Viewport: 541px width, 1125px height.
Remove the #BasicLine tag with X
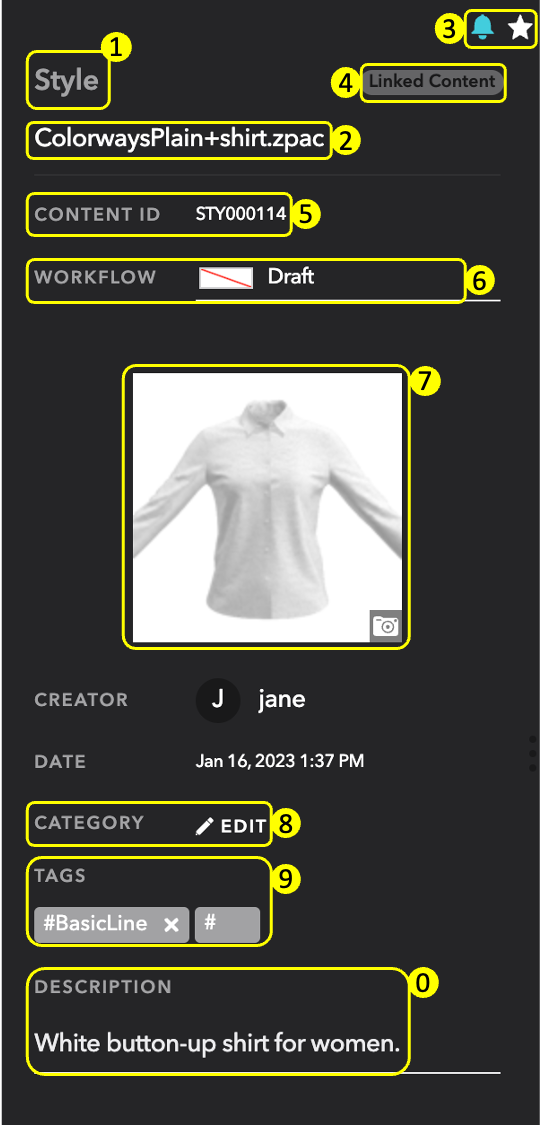[x=171, y=925]
